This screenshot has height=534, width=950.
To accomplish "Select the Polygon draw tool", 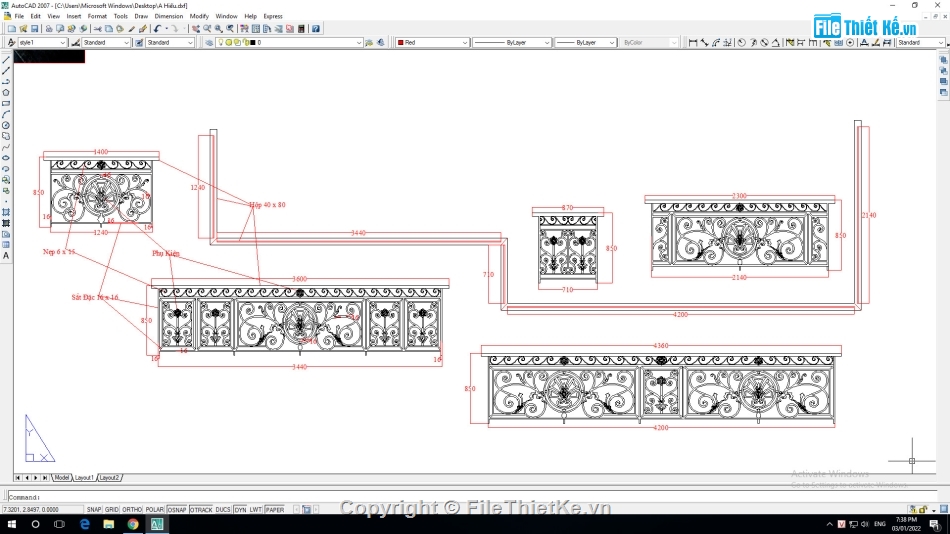I will tap(6, 93).
